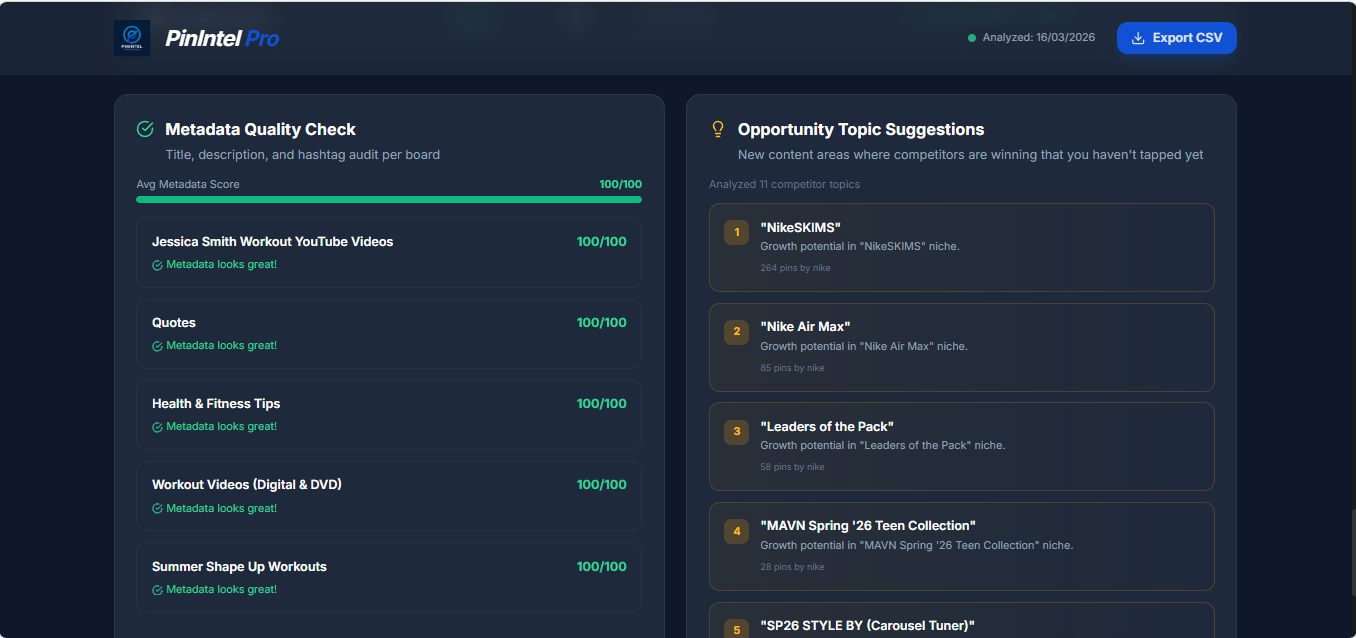Click the PinIntel Pro brand title
The height and width of the screenshot is (638, 1356).
point(222,38)
